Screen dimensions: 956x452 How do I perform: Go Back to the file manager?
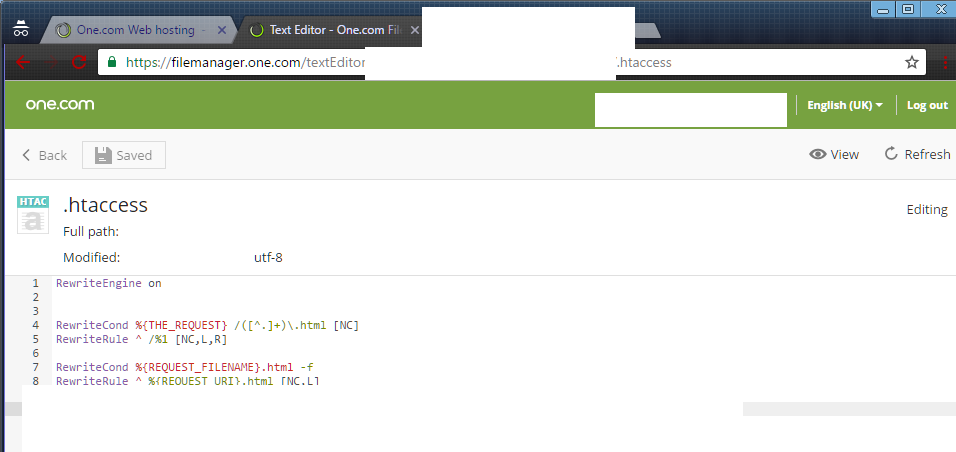pyautogui.click(x=44, y=155)
